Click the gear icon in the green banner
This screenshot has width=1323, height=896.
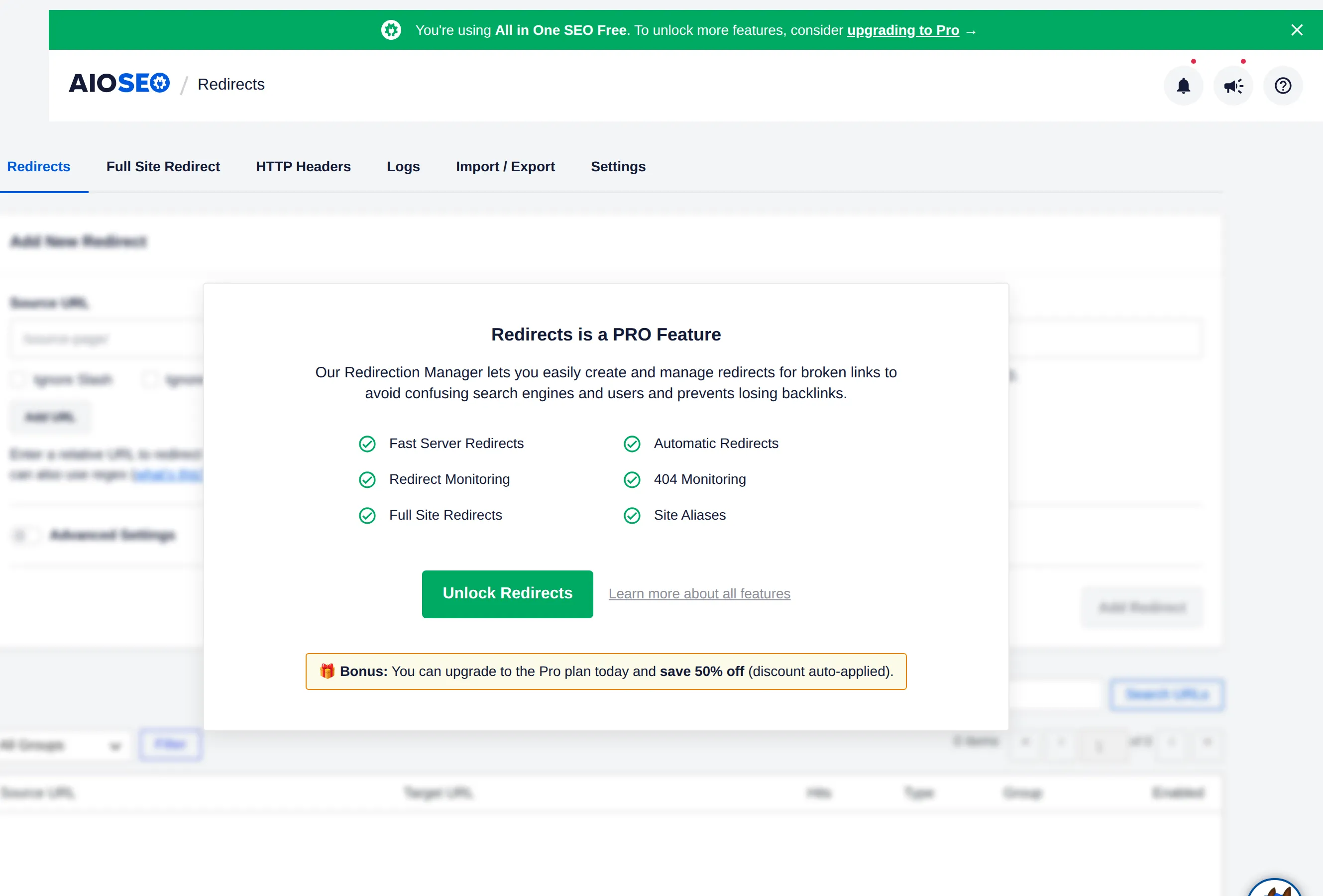click(391, 30)
